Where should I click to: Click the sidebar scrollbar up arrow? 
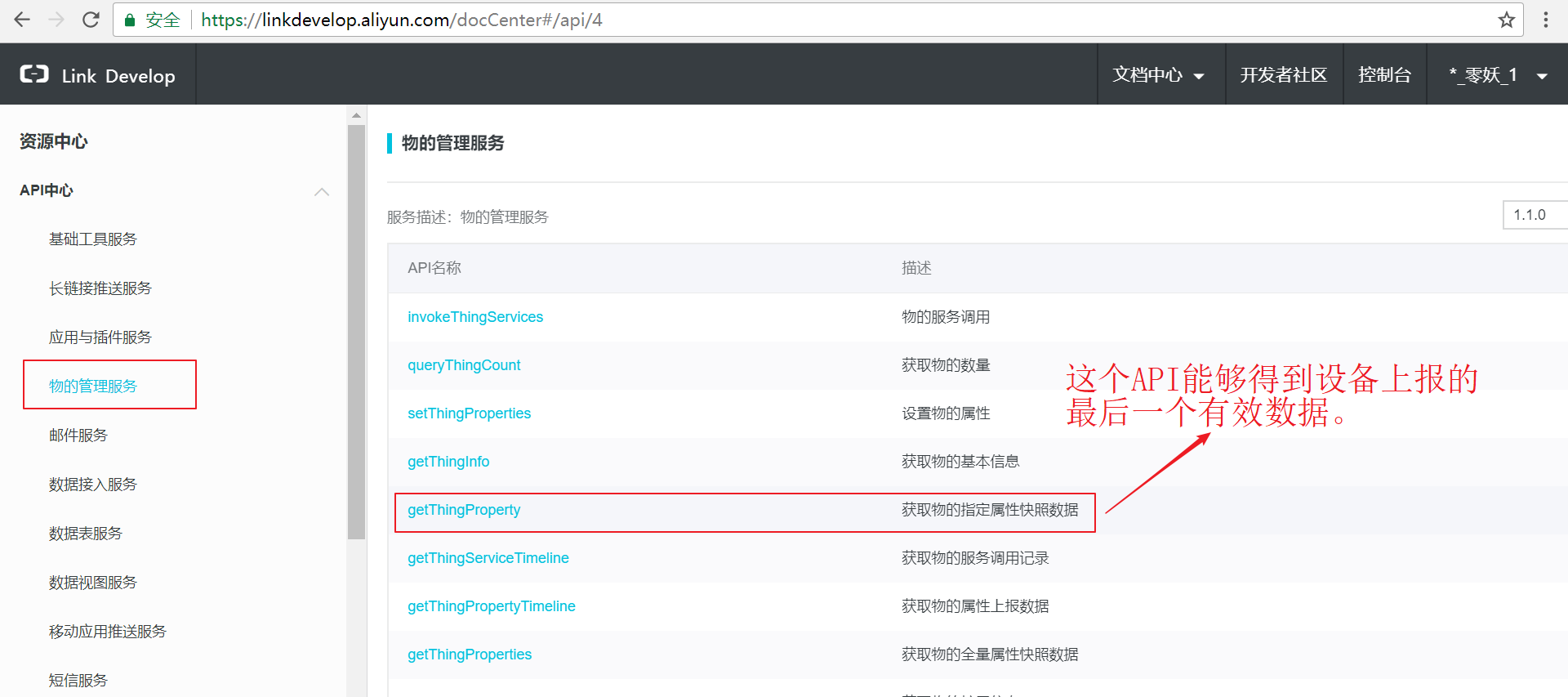coord(356,115)
